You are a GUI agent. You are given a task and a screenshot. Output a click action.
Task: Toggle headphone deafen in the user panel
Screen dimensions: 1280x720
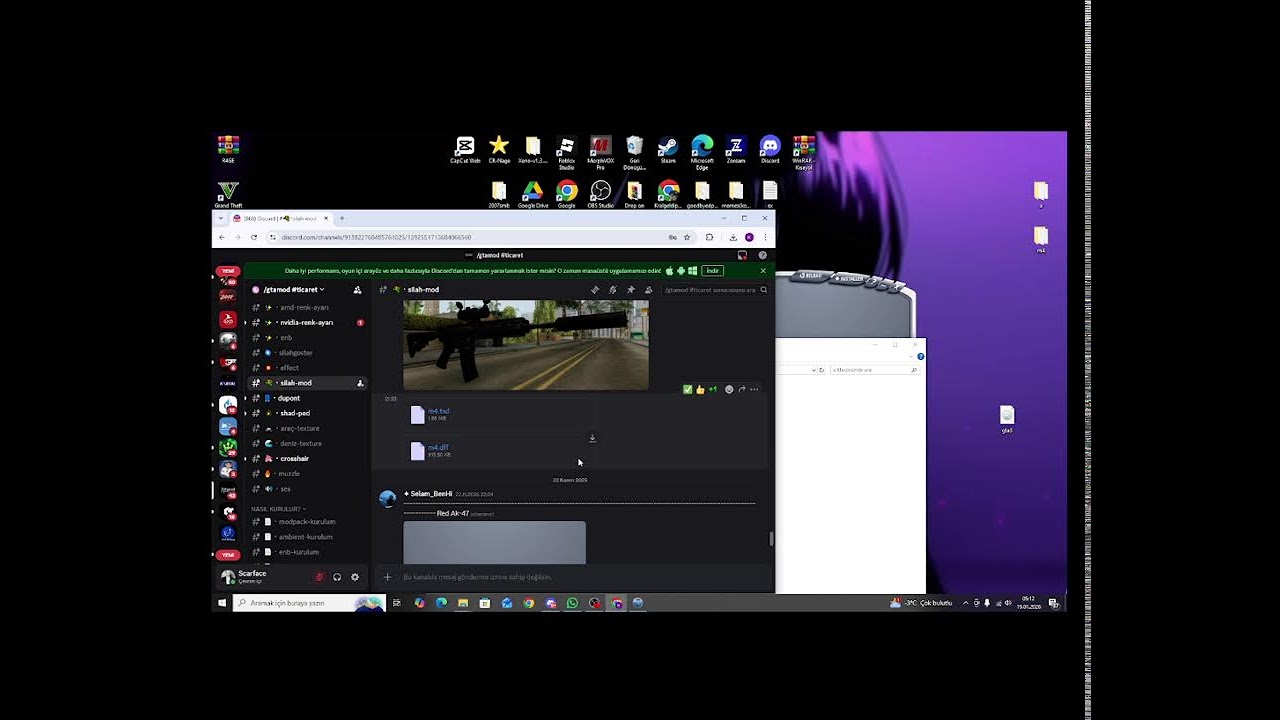tap(337, 577)
